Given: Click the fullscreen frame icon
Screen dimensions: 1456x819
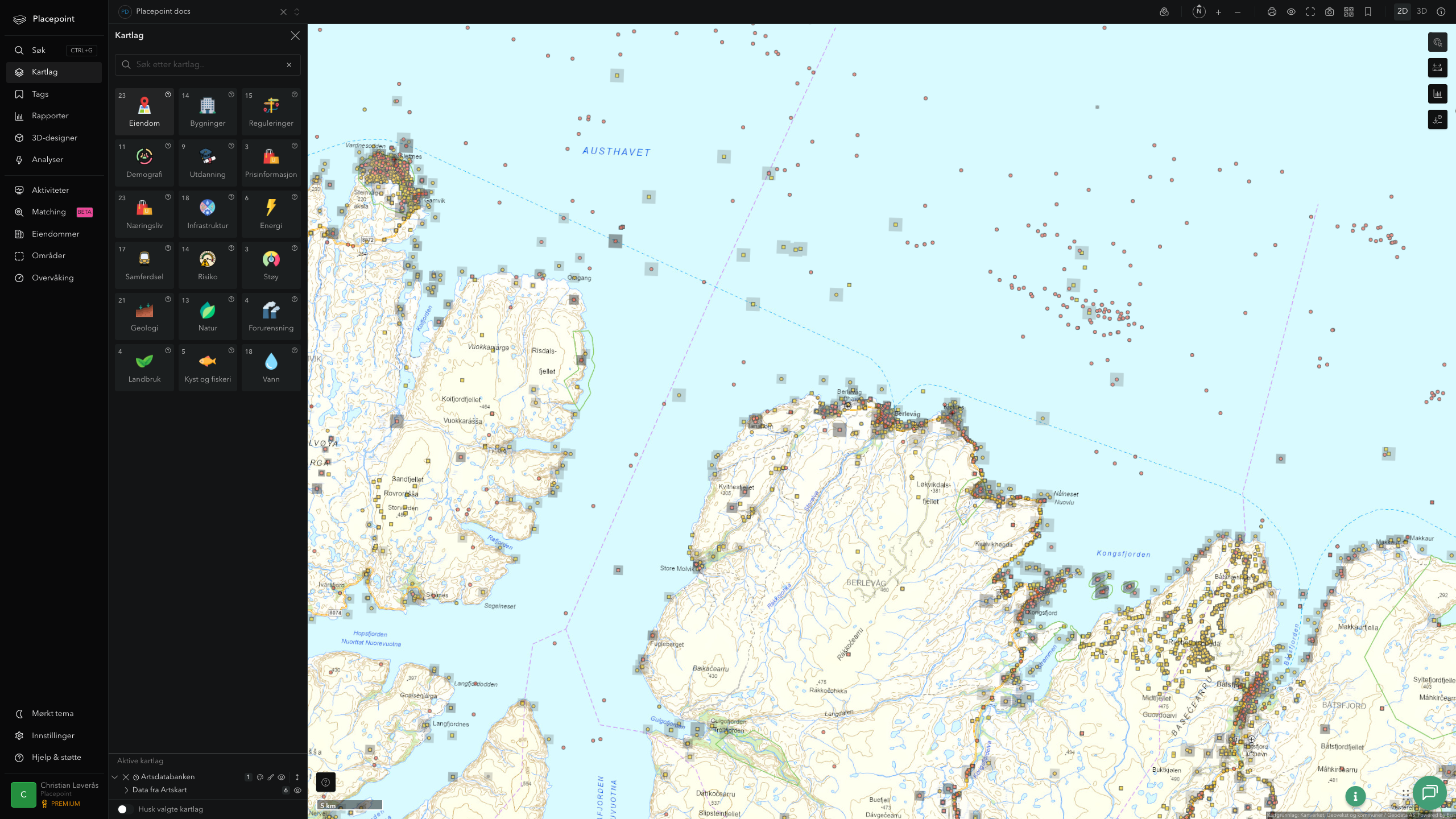Looking at the screenshot, I should tap(1310, 12).
